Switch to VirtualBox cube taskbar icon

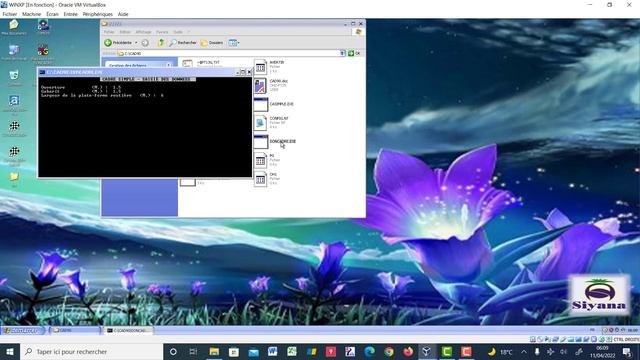click(x=427, y=351)
